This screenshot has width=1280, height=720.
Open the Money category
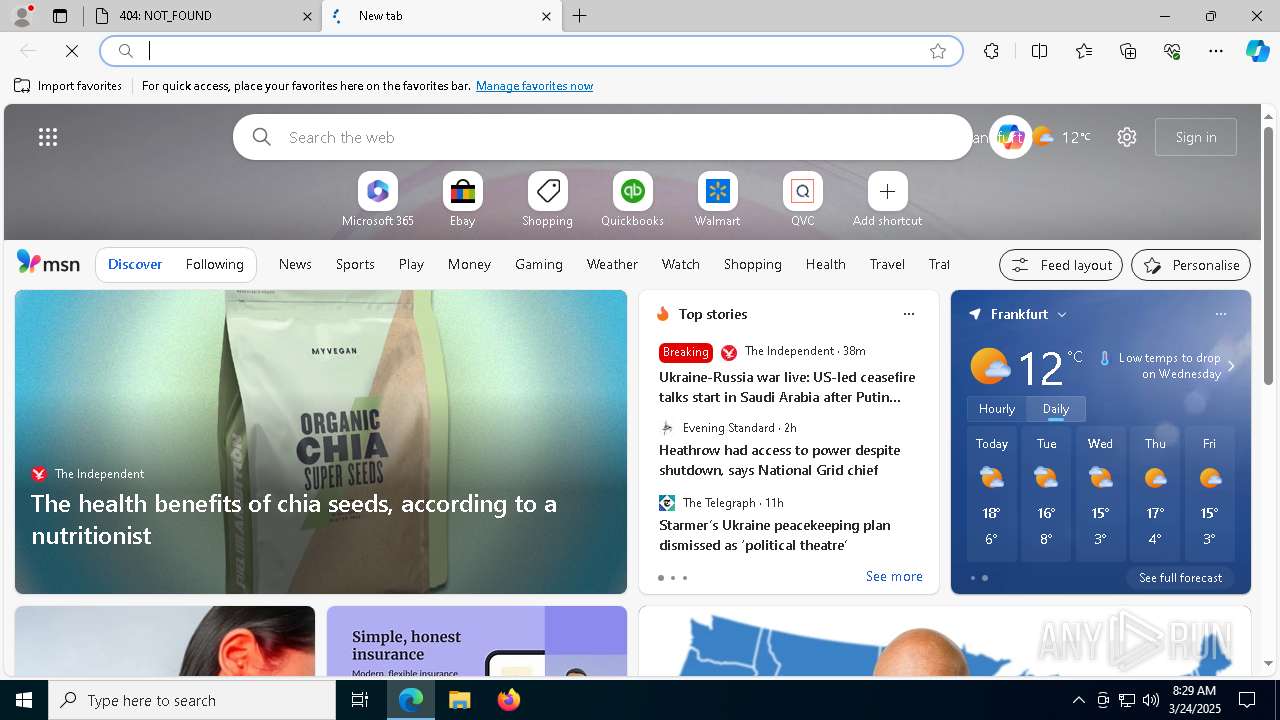469,264
